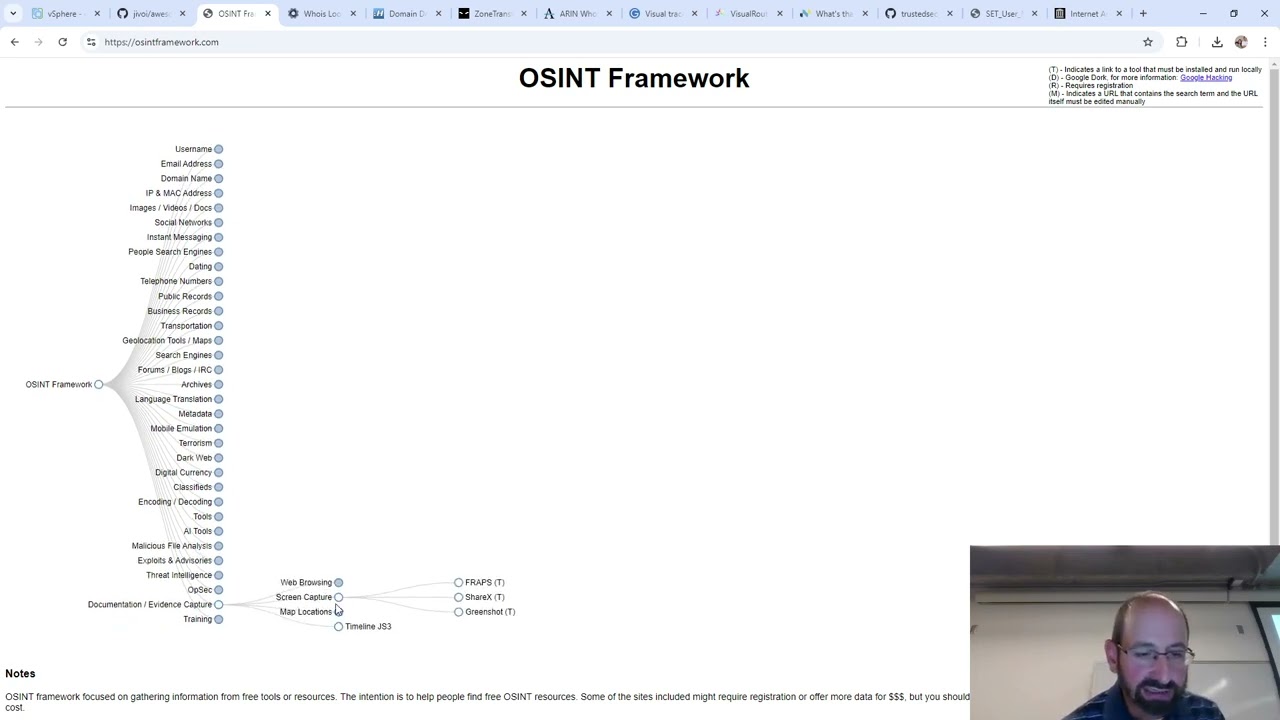Image resolution: width=1280 pixels, height=720 pixels.
Task: Expand the Username node circle
Action: tap(218, 149)
